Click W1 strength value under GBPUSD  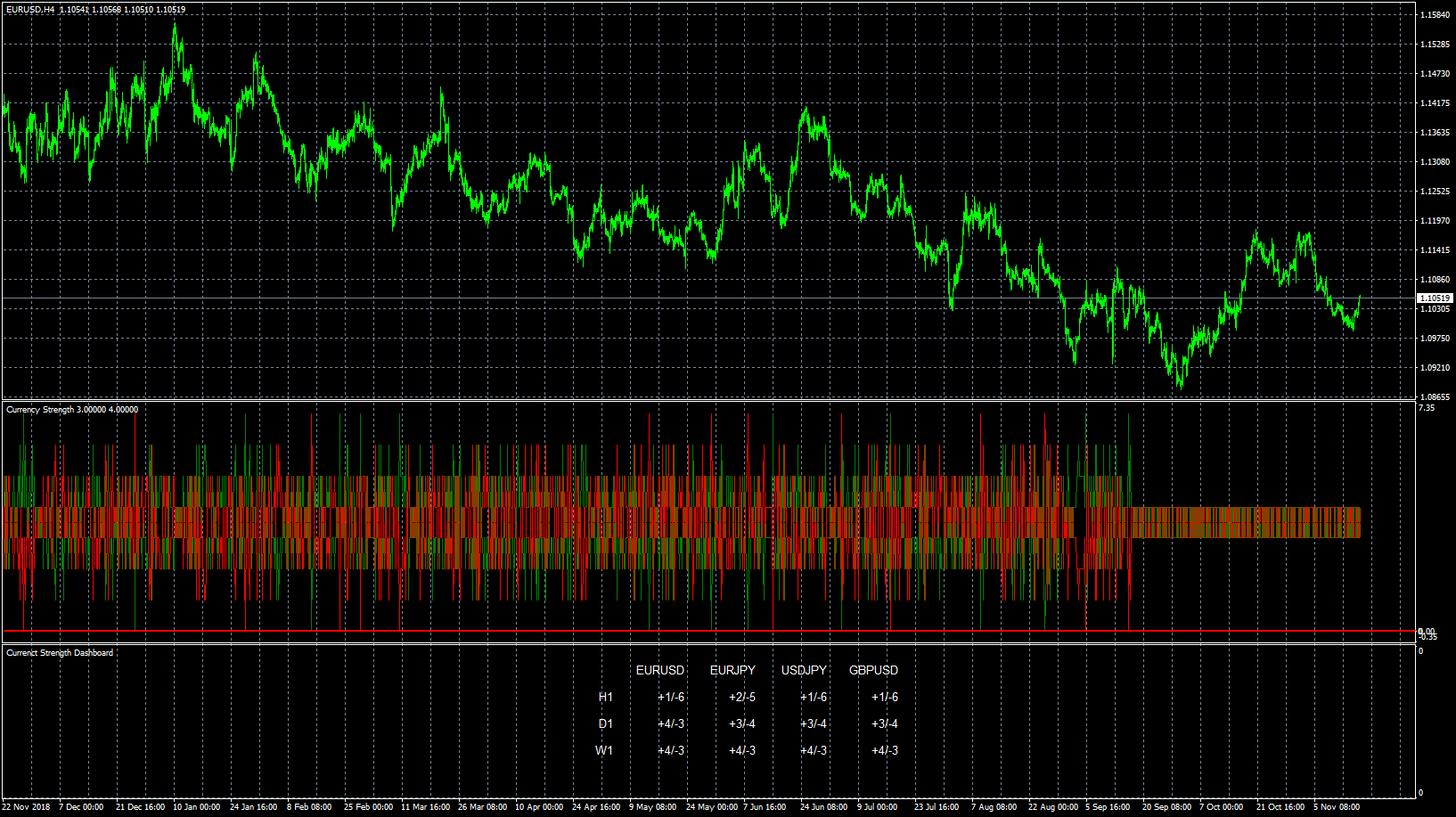(885, 750)
